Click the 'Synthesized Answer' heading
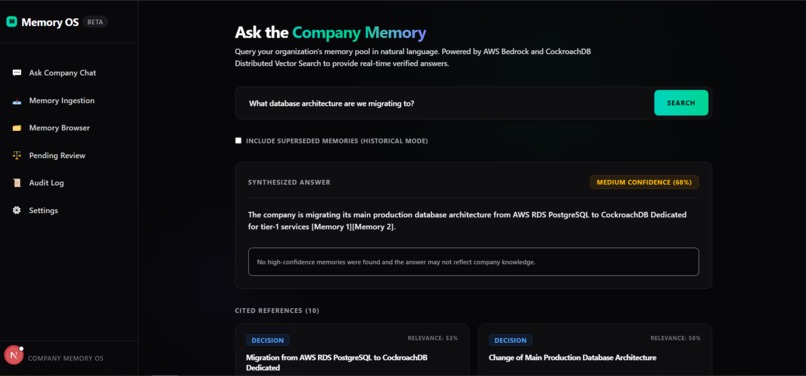Viewport: 806px width, 376px height. [x=289, y=182]
